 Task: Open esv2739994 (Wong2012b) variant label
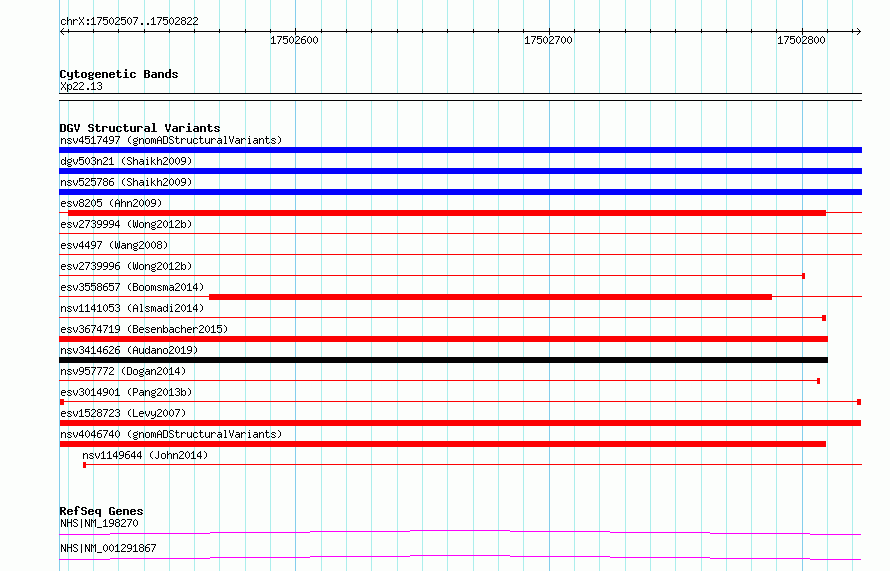tap(126, 224)
